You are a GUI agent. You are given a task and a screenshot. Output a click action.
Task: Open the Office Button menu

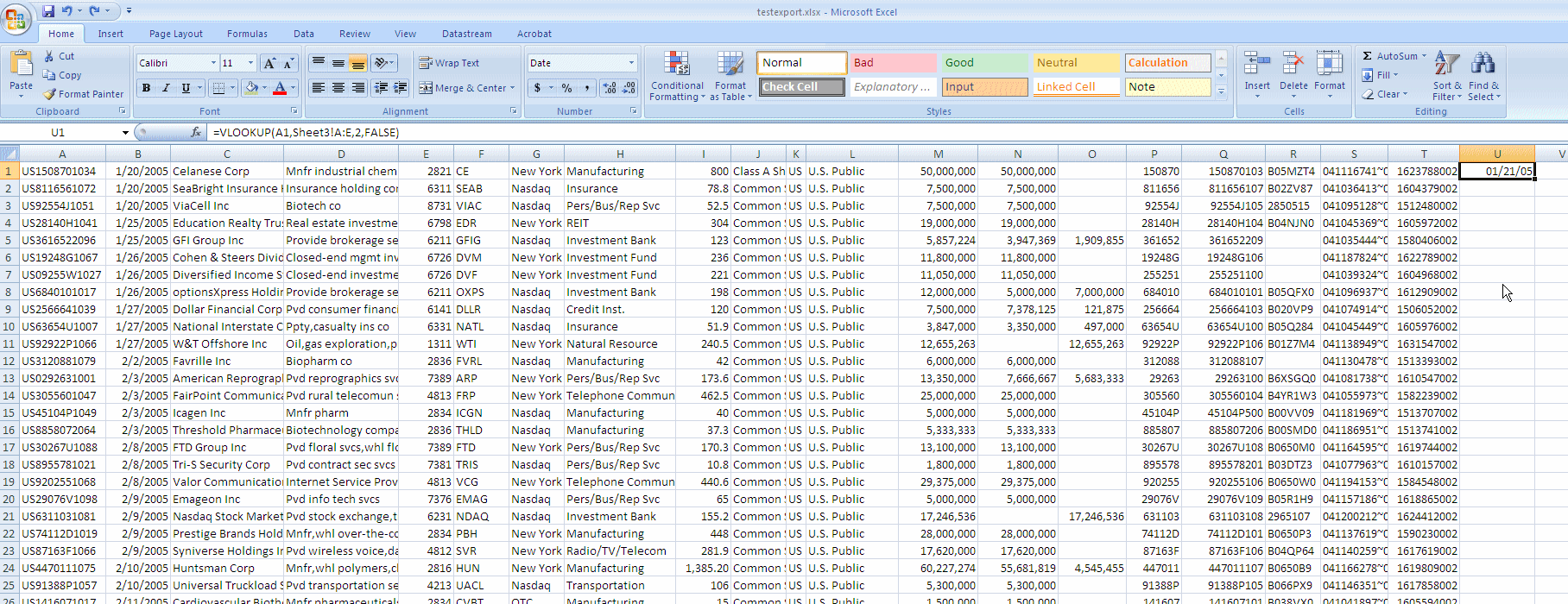[x=16, y=19]
